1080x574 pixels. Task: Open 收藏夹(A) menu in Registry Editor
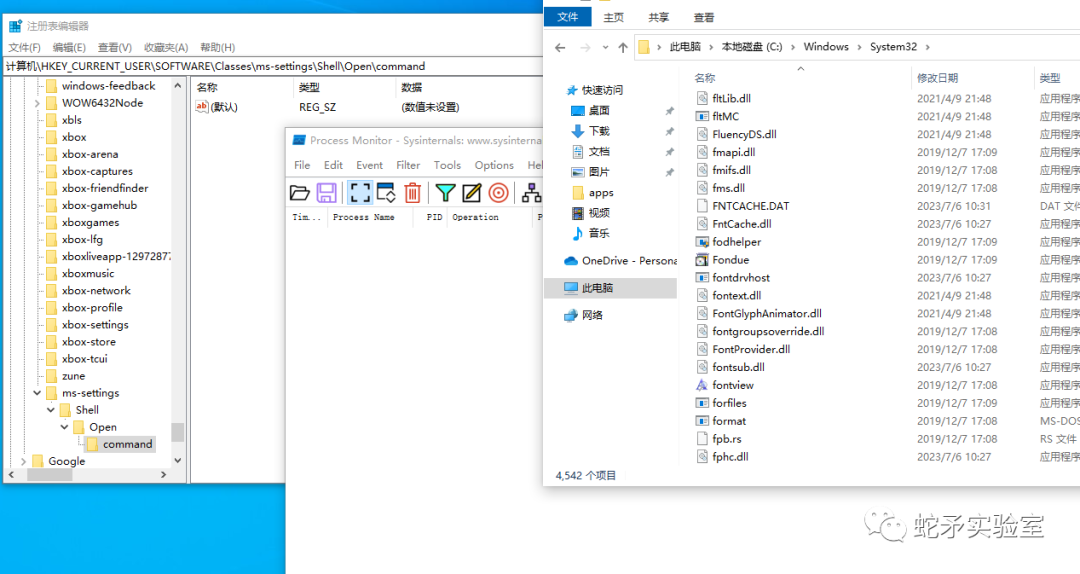pyautogui.click(x=166, y=48)
